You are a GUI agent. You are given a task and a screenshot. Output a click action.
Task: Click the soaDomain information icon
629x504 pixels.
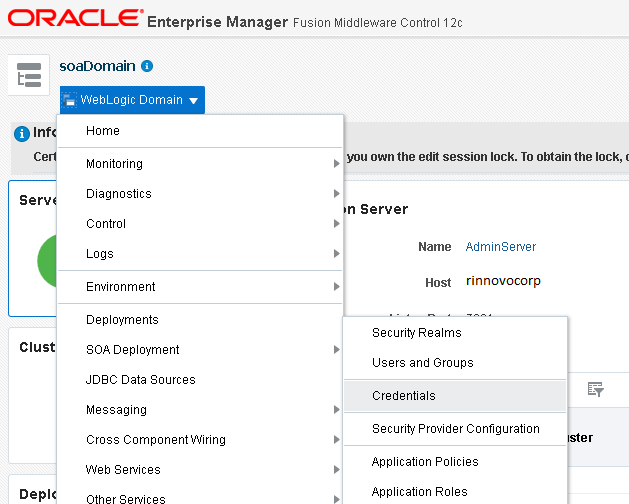click(x=147, y=66)
